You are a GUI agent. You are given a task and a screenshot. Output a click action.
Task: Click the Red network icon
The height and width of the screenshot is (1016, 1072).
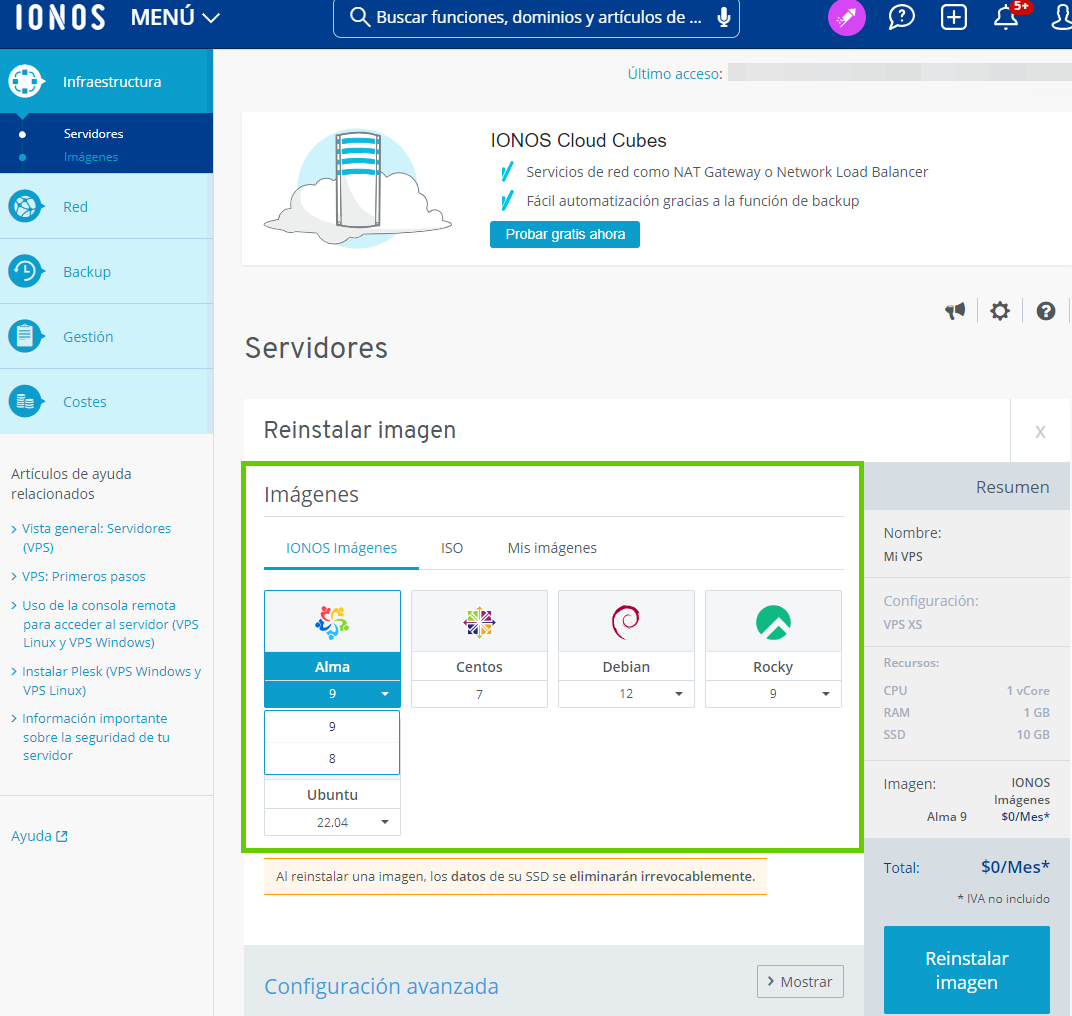pyautogui.click(x=25, y=206)
